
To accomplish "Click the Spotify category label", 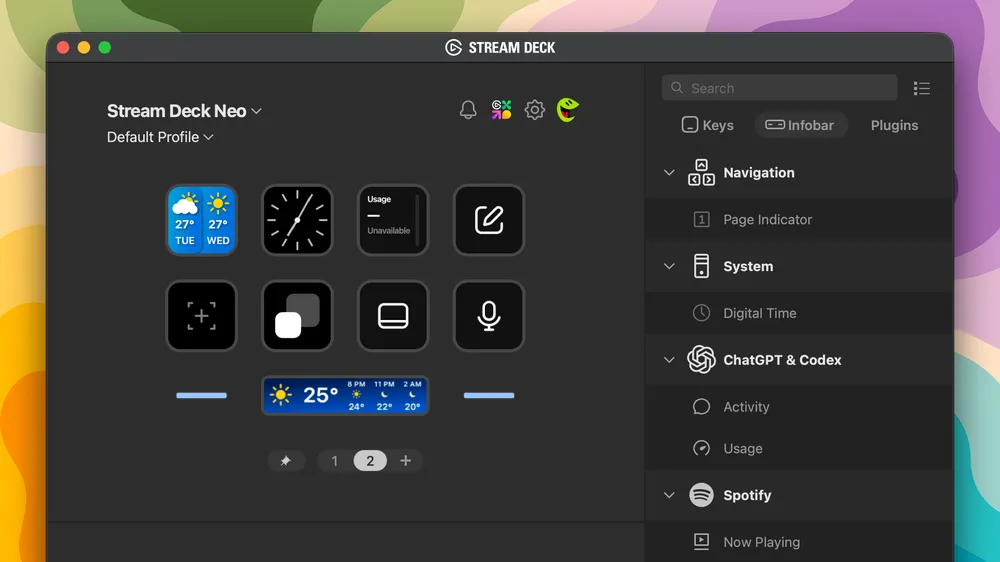I will (x=747, y=496).
